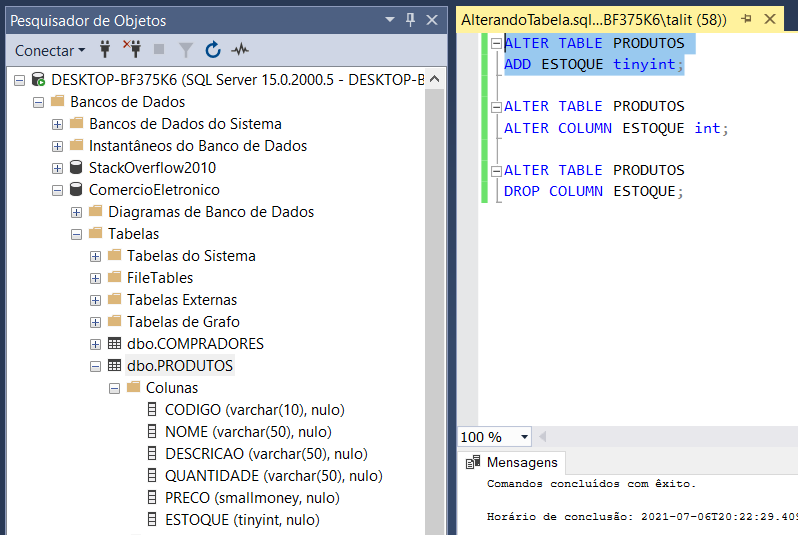798x535 pixels.
Task: Select the DESKTOP-BF375K6 server icon
Action: [38, 79]
